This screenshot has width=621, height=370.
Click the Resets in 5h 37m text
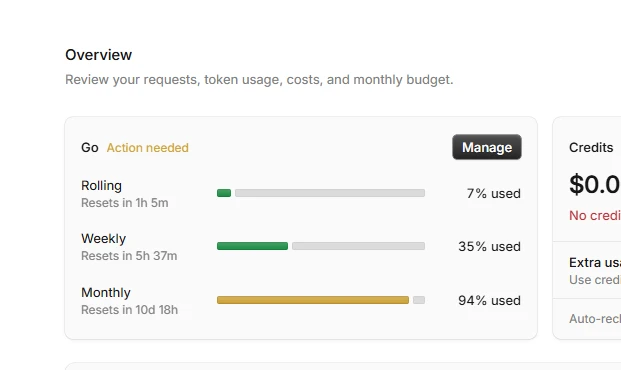click(x=129, y=256)
